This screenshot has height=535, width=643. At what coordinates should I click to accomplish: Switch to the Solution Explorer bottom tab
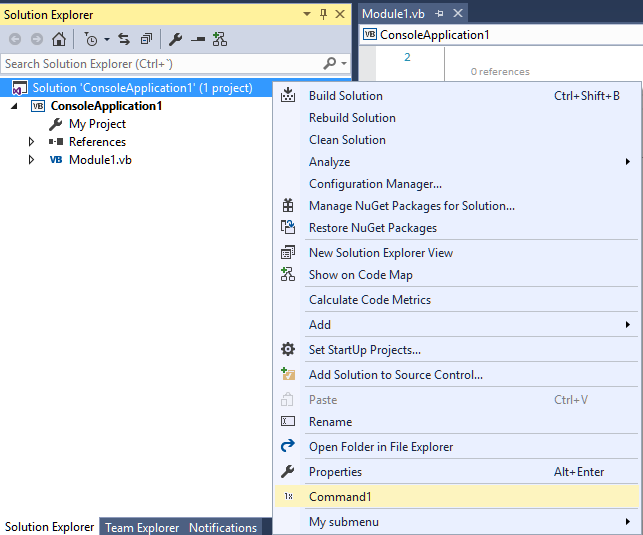[49, 527]
